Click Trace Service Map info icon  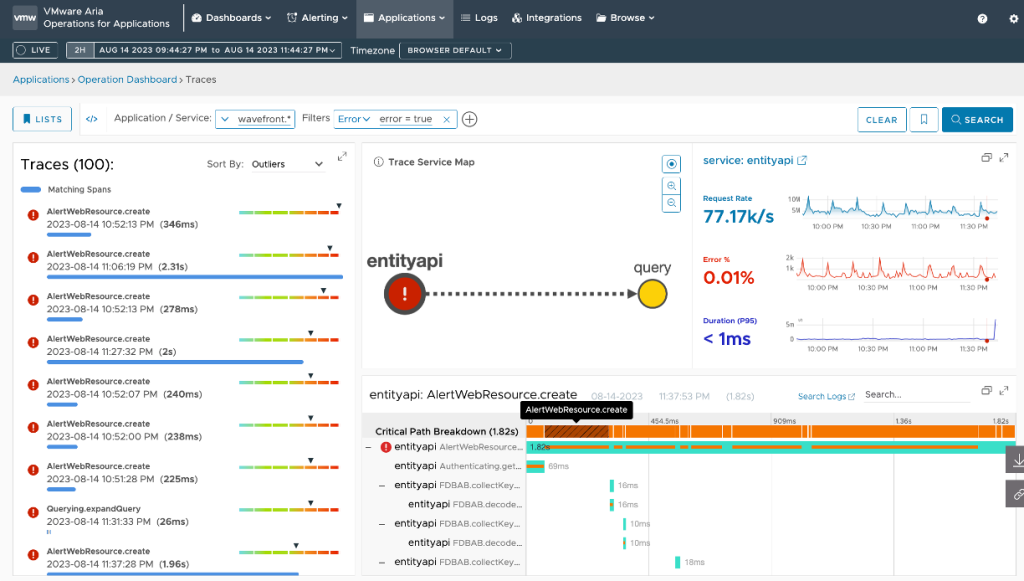(x=378, y=162)
